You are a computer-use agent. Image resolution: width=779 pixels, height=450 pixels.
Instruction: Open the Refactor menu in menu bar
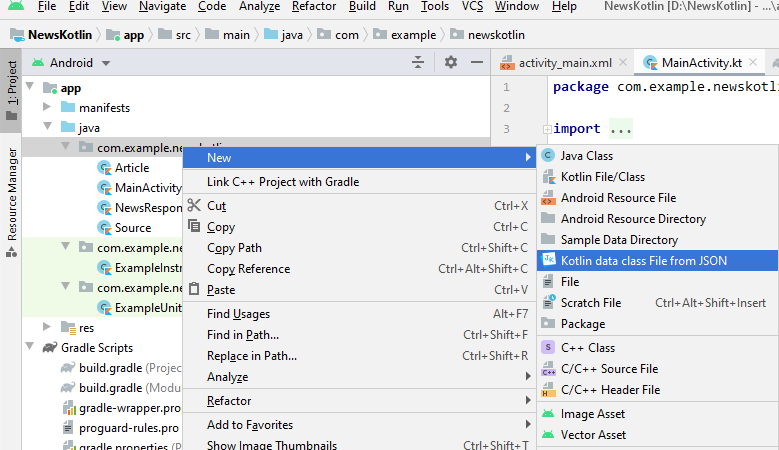tap(314, 6)
